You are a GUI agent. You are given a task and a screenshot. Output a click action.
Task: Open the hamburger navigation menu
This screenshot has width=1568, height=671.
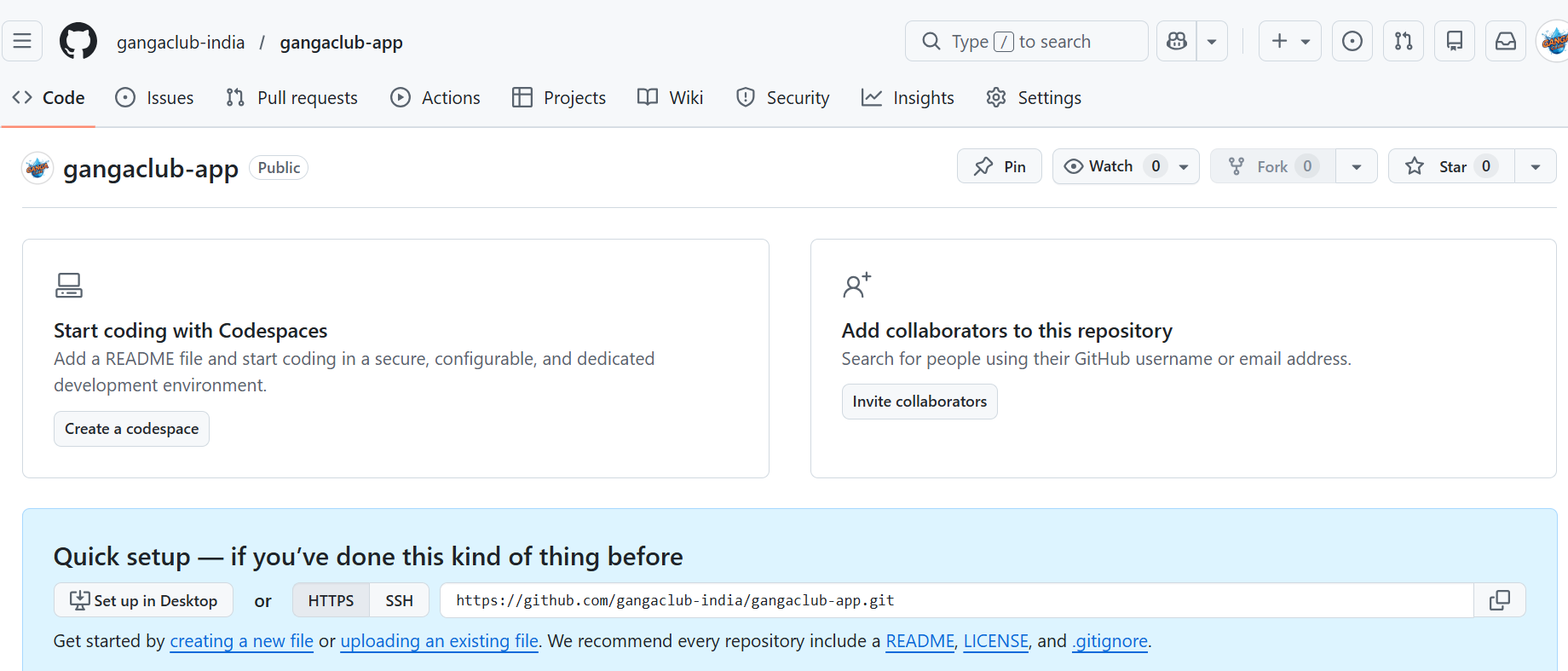[22, 41]
